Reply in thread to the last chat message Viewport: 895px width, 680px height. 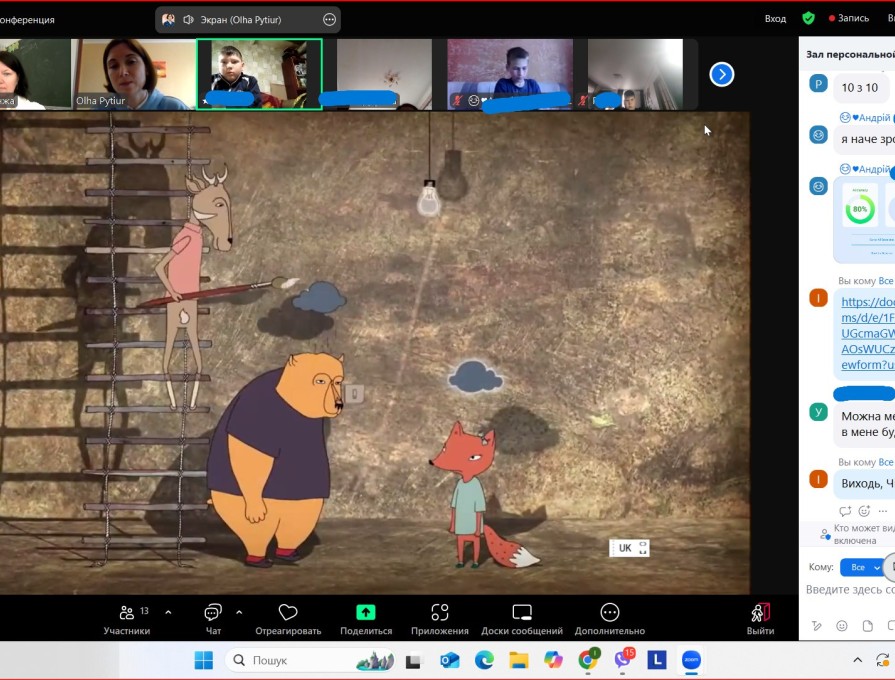845,511
